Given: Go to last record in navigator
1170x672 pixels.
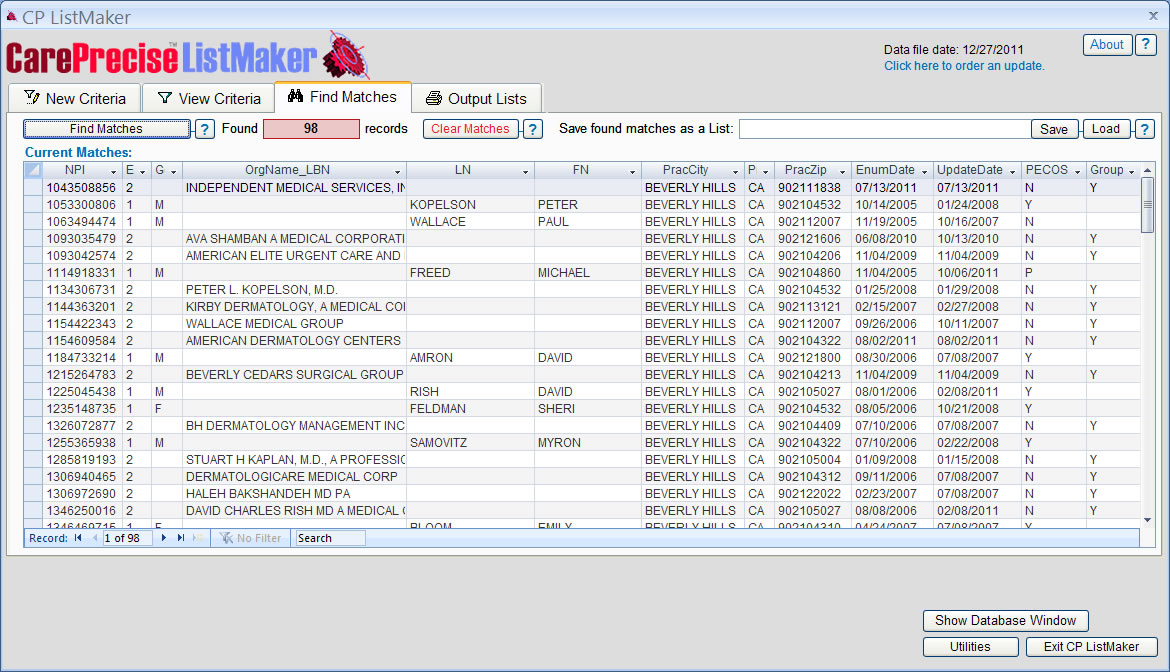Looking at the screenshot, I should 181,538.
